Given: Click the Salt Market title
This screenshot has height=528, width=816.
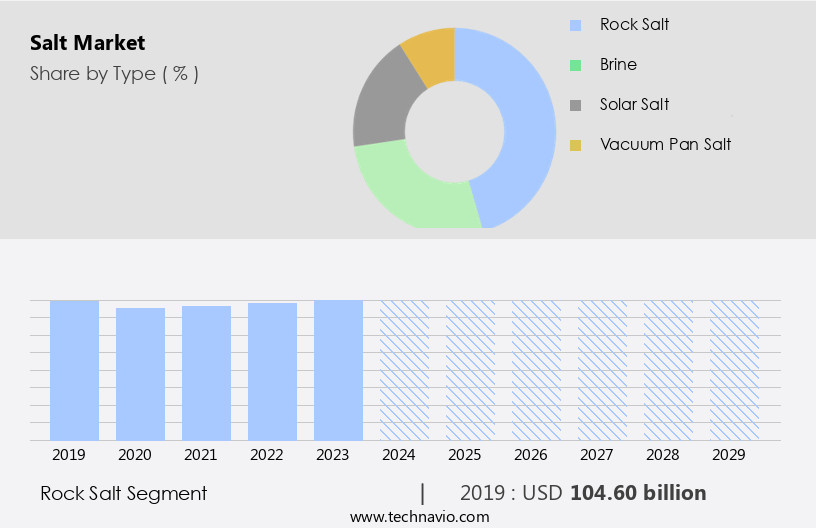Looking at the screenshot, I should pos(87,43).
